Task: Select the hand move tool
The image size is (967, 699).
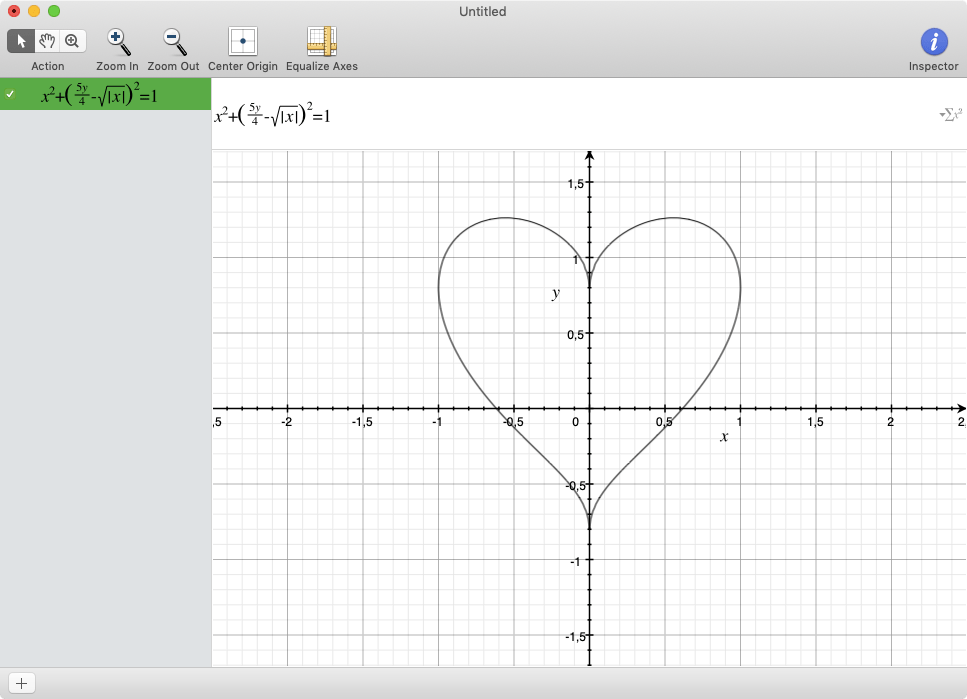Action: 47,41
